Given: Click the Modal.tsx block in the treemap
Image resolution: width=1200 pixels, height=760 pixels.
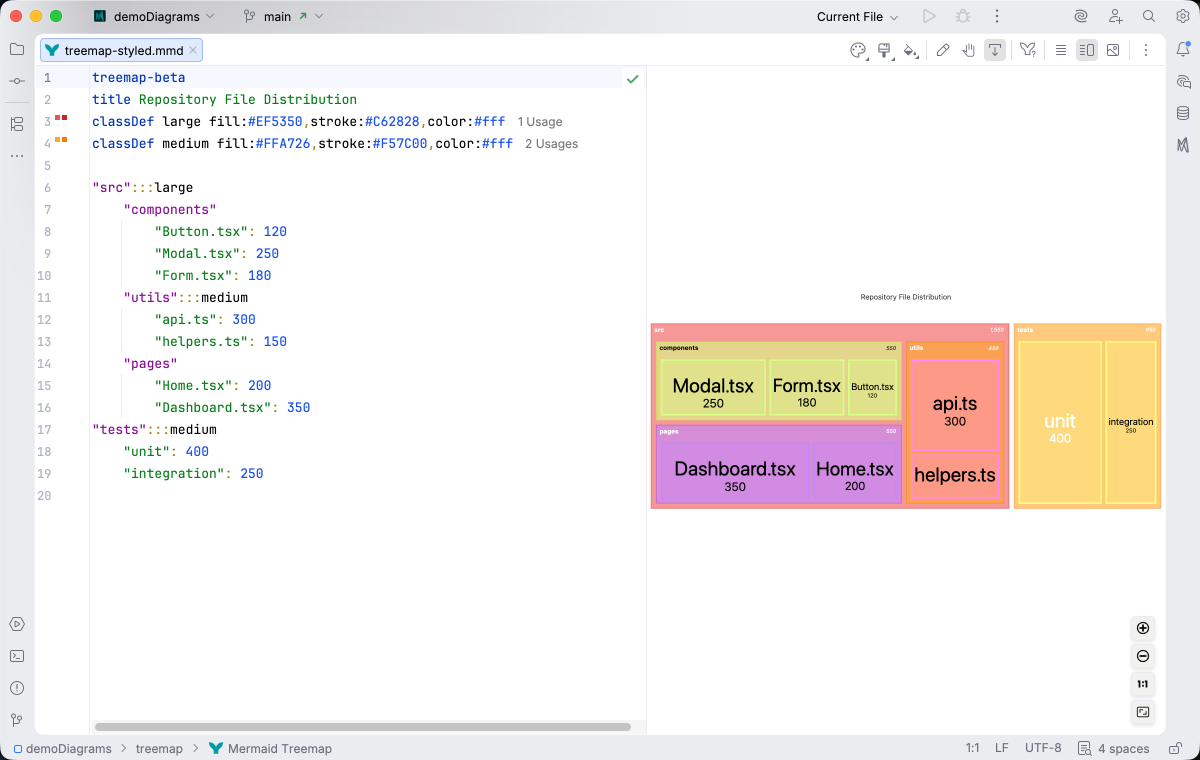Looking at the screenshot, I should pos(712,387).
